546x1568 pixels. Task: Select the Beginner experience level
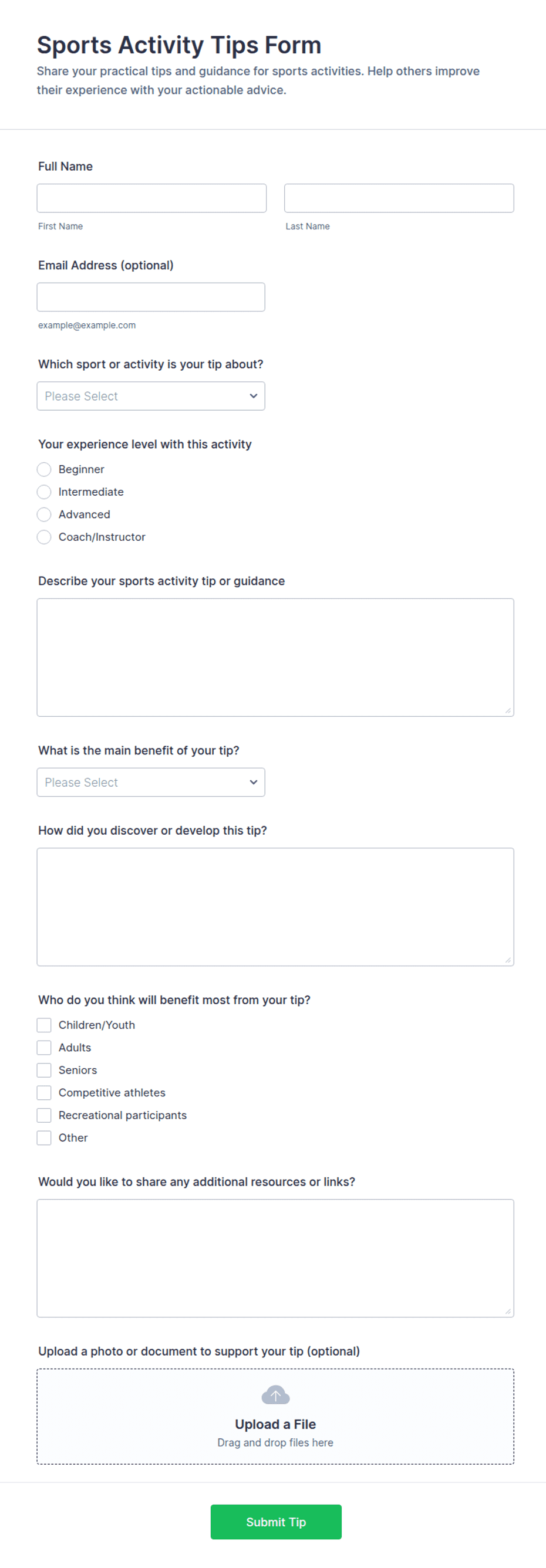tap(44, 469)
